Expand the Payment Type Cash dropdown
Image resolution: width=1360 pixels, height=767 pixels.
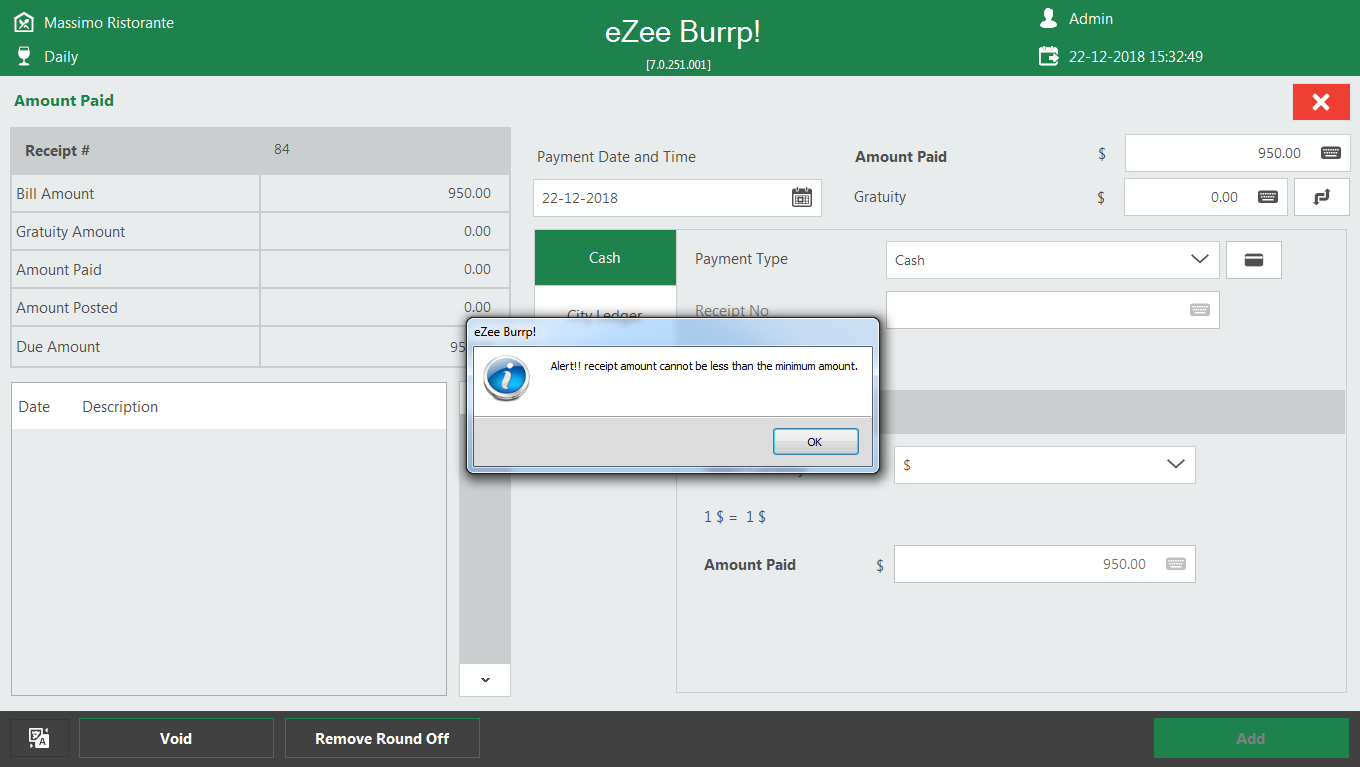[x=1200, y=260]
